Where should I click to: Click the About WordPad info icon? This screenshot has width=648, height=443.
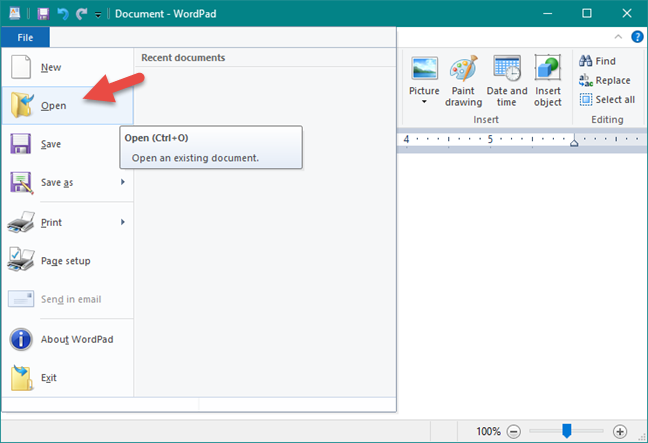[x=21, y=339]
